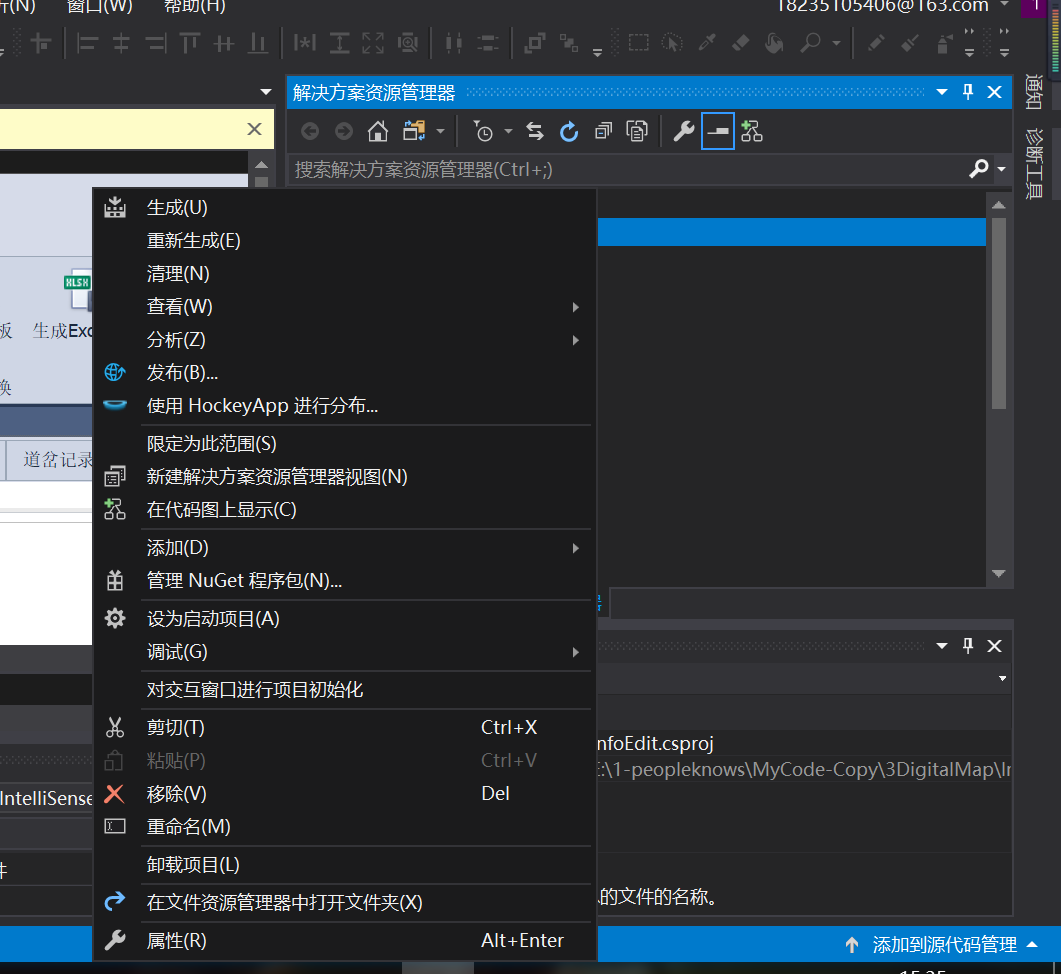
Task: Open the Solution Explorer window position dropdown
Action: [942, 92]
